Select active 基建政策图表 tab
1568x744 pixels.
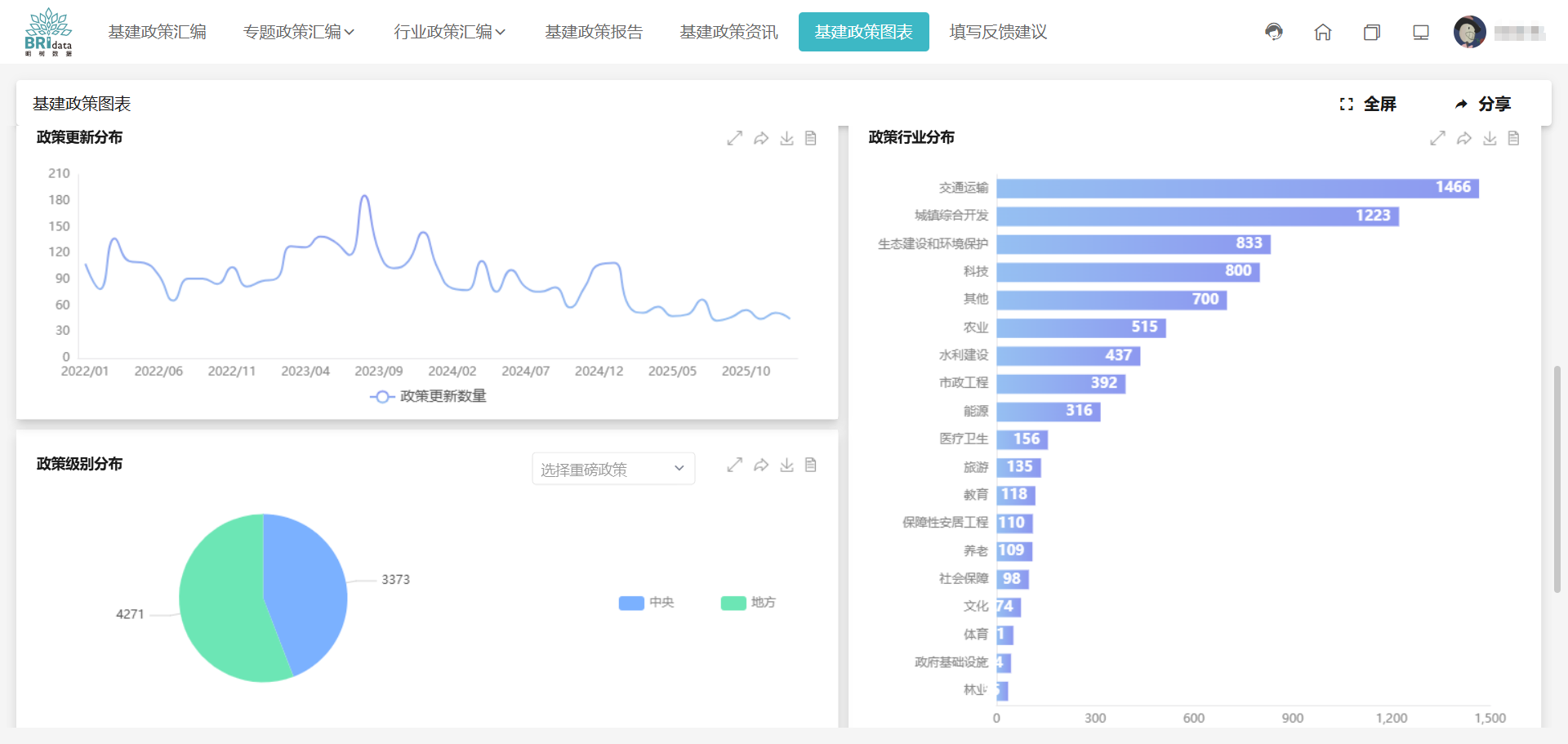864,32
